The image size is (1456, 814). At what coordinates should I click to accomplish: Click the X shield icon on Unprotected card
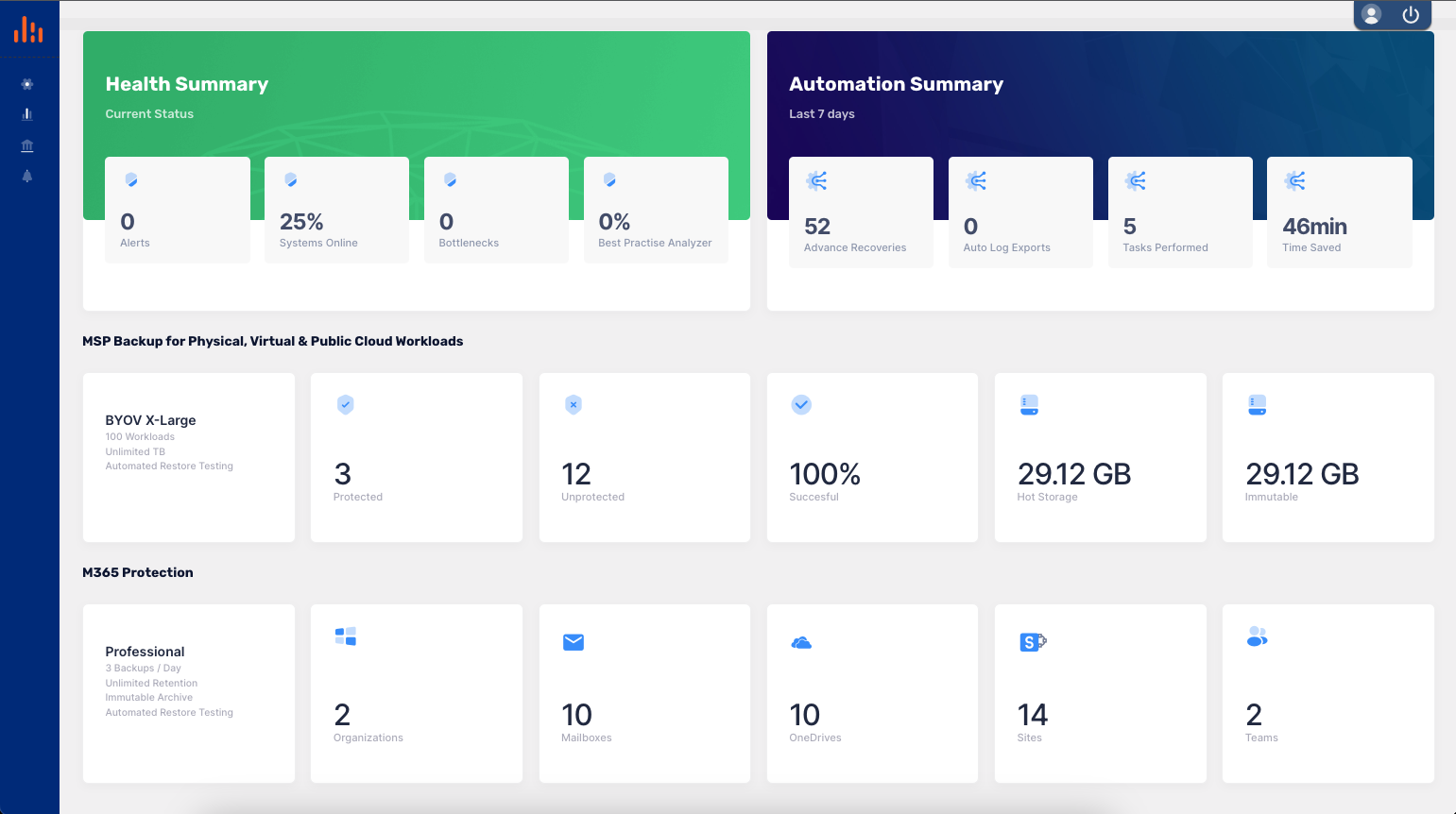(574, 404)
